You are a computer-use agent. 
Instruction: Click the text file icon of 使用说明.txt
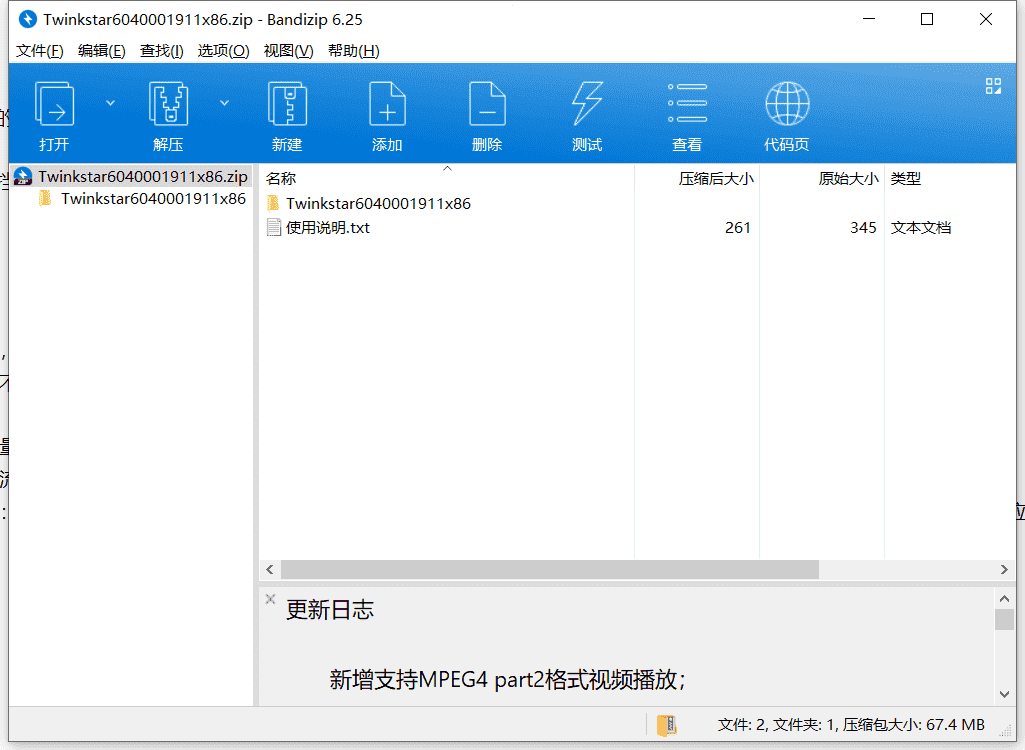(274, 228)
